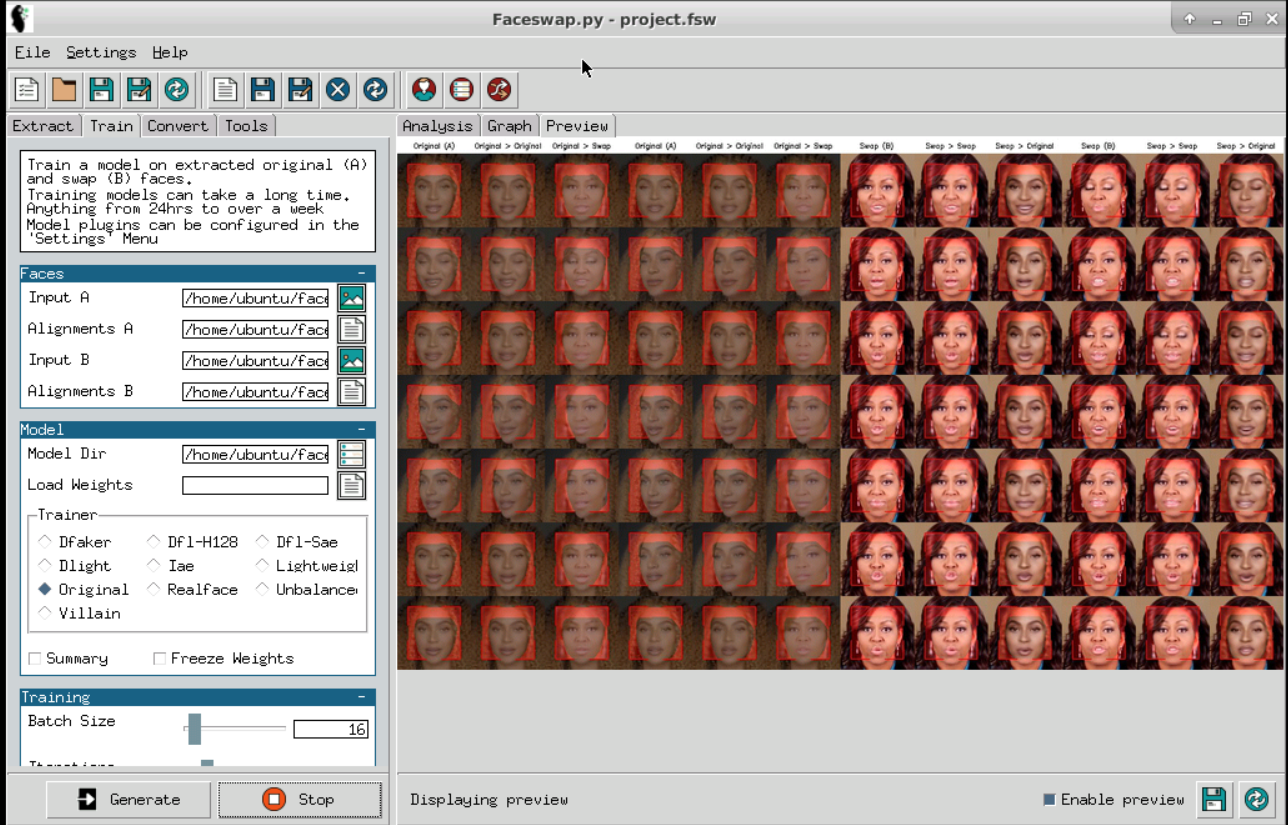Screen dimensions: 1288x825
Task: Collapse the Training section
Action: 361,698
